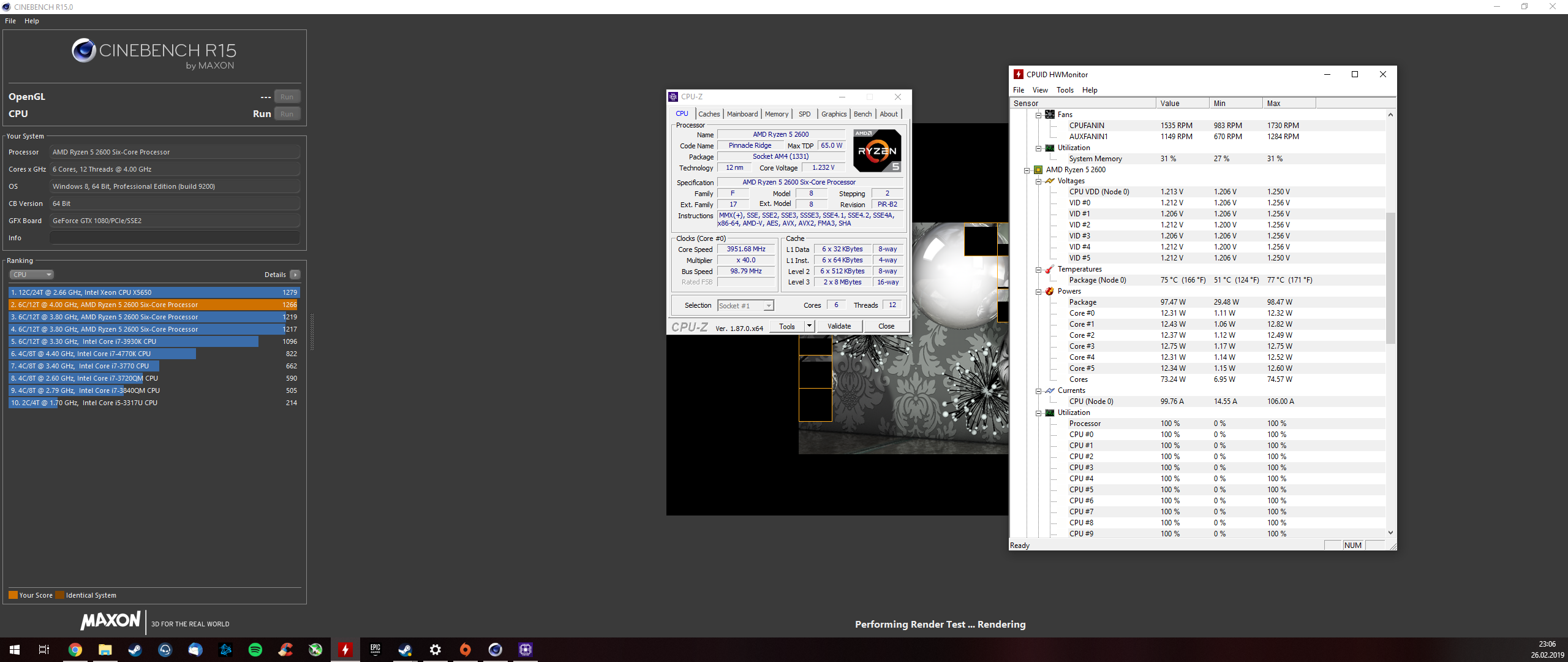This screenshot has width=1568, height=662.
Task: Switch to the Caches tab in CPU-Z
Action: pyautogui.click(x=709, y=114)
